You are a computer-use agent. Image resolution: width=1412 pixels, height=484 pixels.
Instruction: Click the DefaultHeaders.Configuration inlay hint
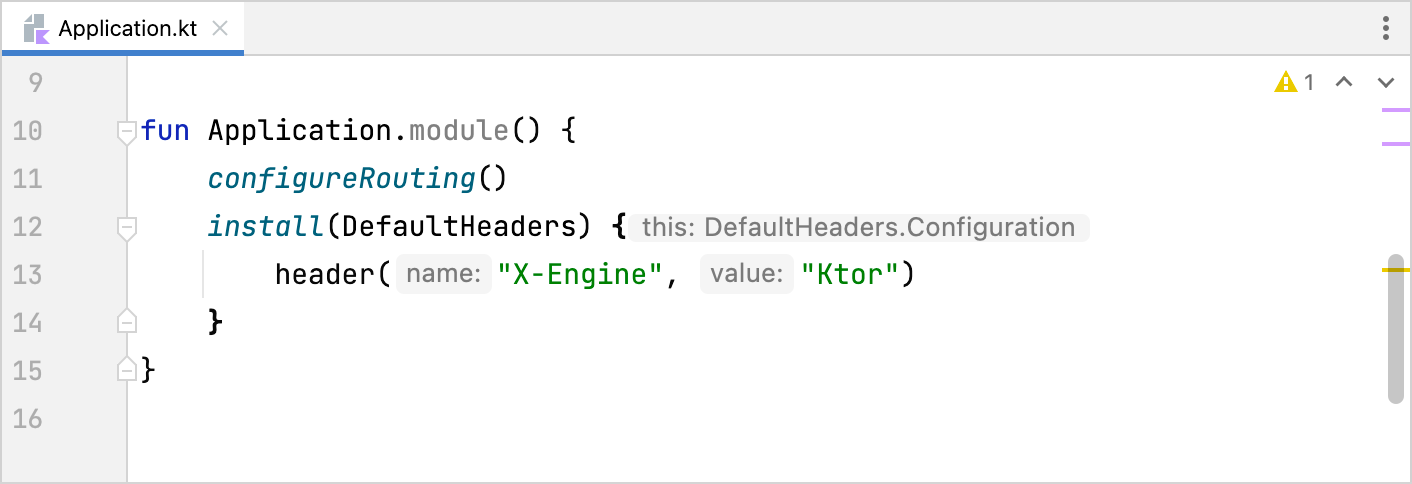point(858,228)
